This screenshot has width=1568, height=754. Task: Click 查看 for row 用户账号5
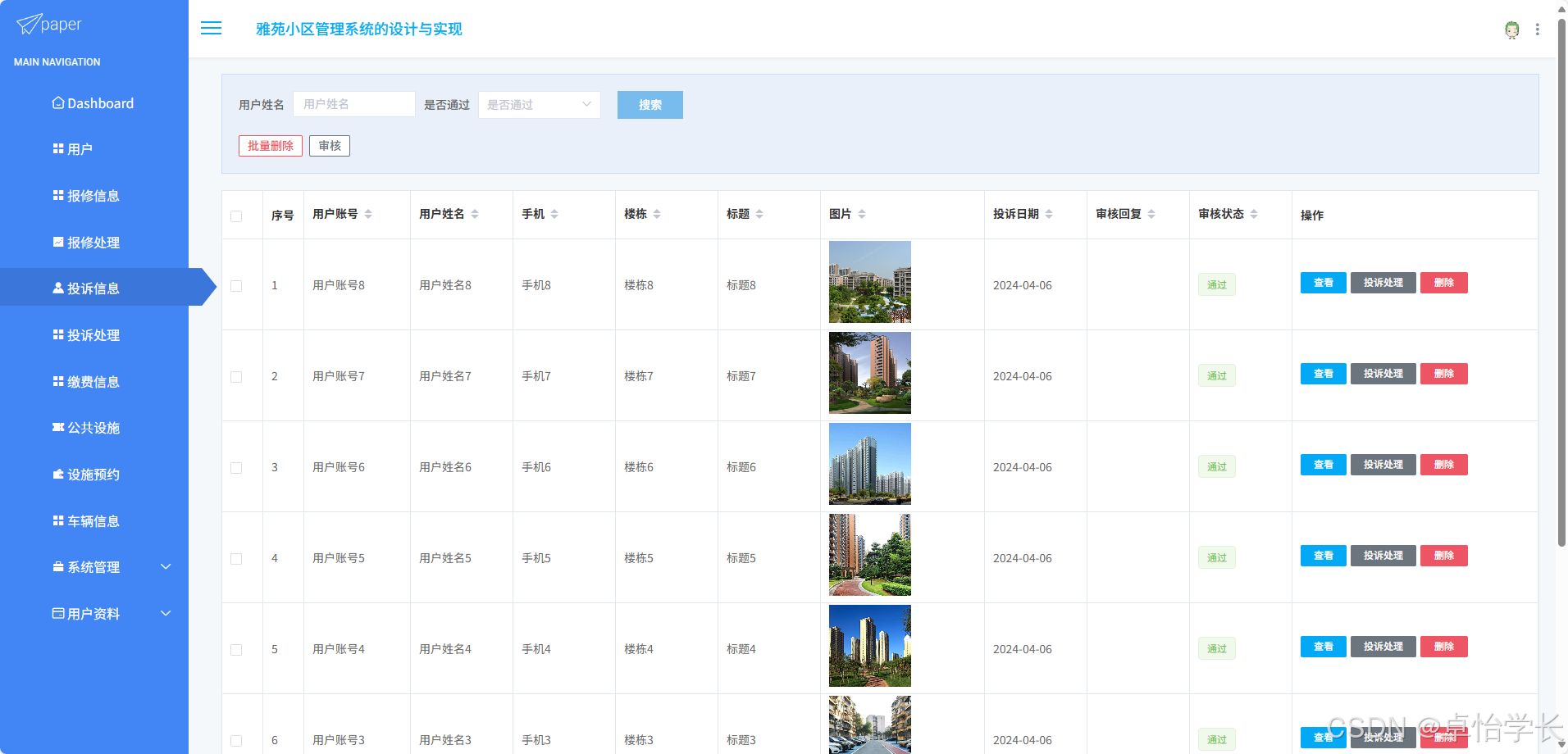pyautogui.click(x=1324, y=556)
